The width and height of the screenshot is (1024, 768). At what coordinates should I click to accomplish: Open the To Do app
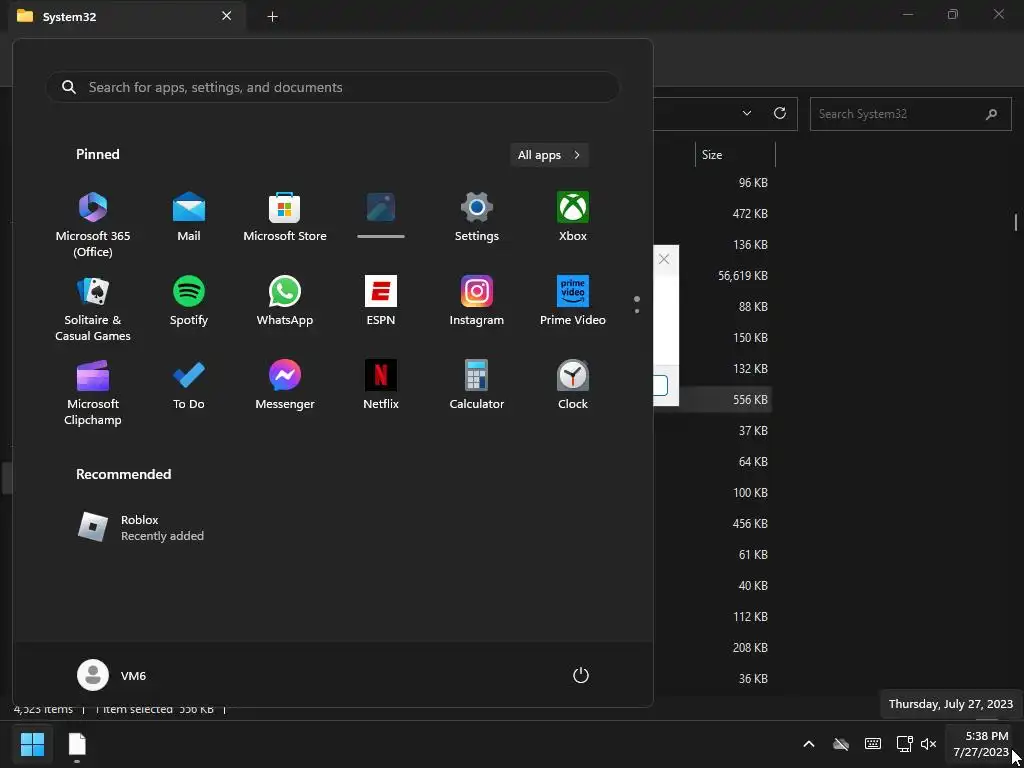point(189,385)
